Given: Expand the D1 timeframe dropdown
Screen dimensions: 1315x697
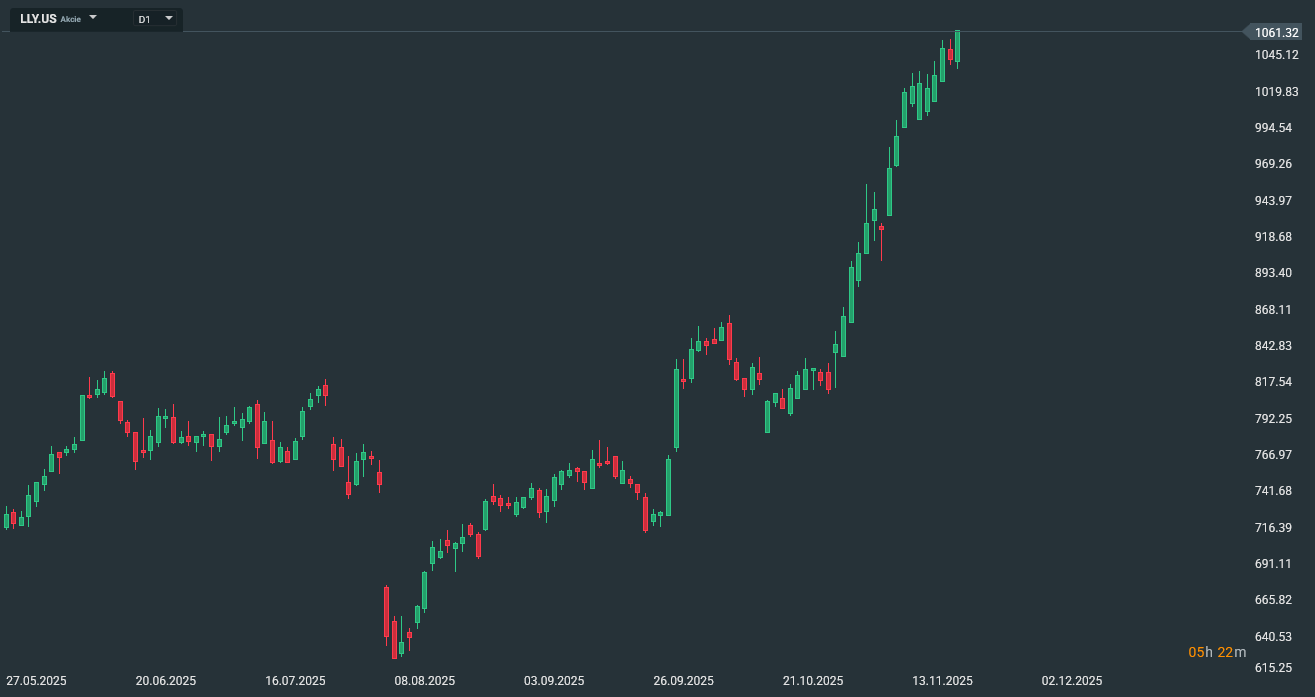Looking at the screenshot, I should 168,18.
